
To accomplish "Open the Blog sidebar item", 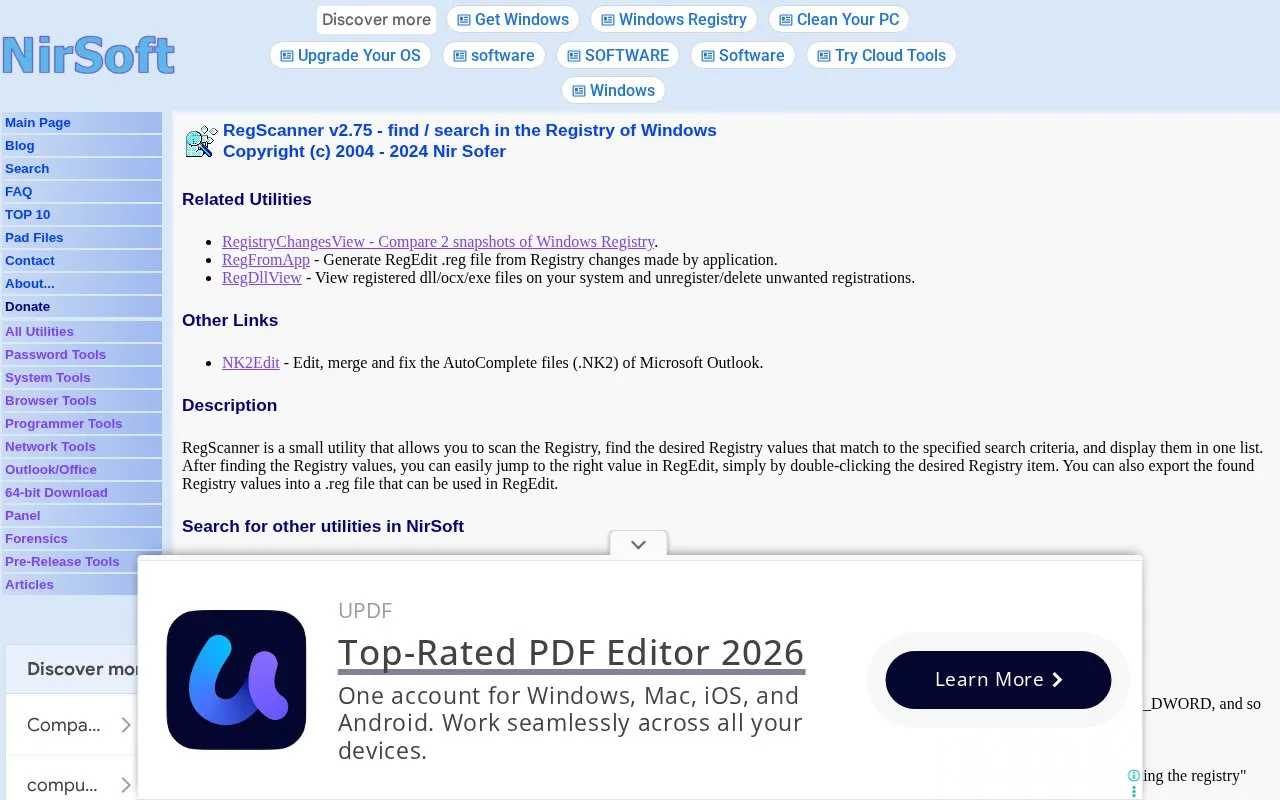I will click(x=82, y=146).
